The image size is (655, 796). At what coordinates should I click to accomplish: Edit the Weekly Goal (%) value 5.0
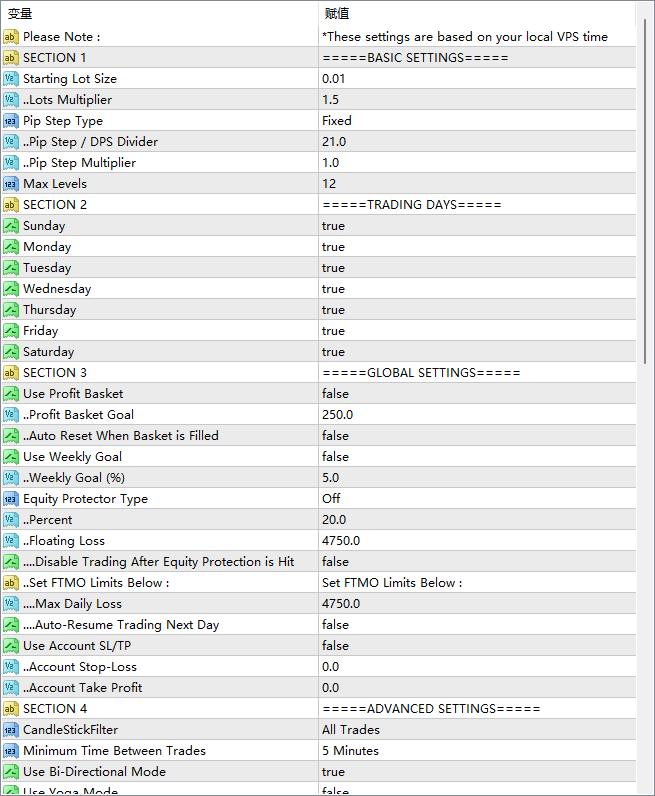click(x=477, y=478)
